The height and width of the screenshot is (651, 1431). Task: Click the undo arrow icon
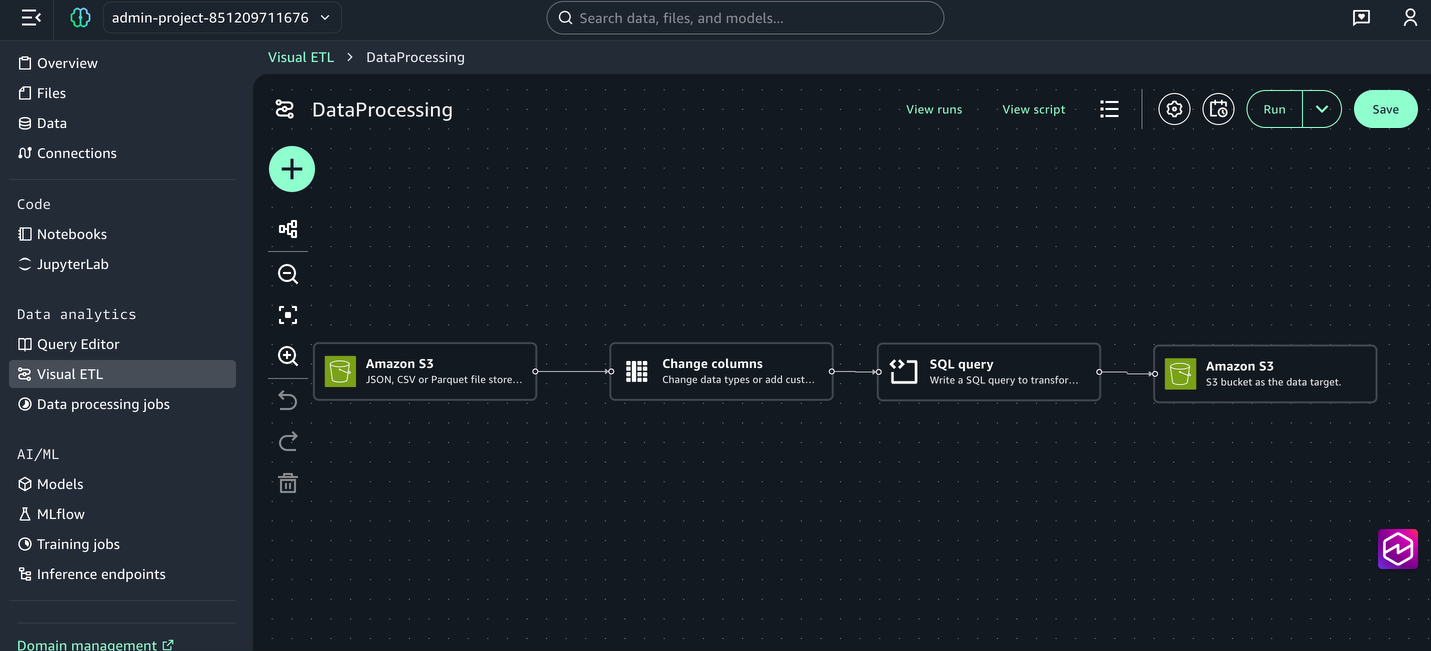[288, 400]
